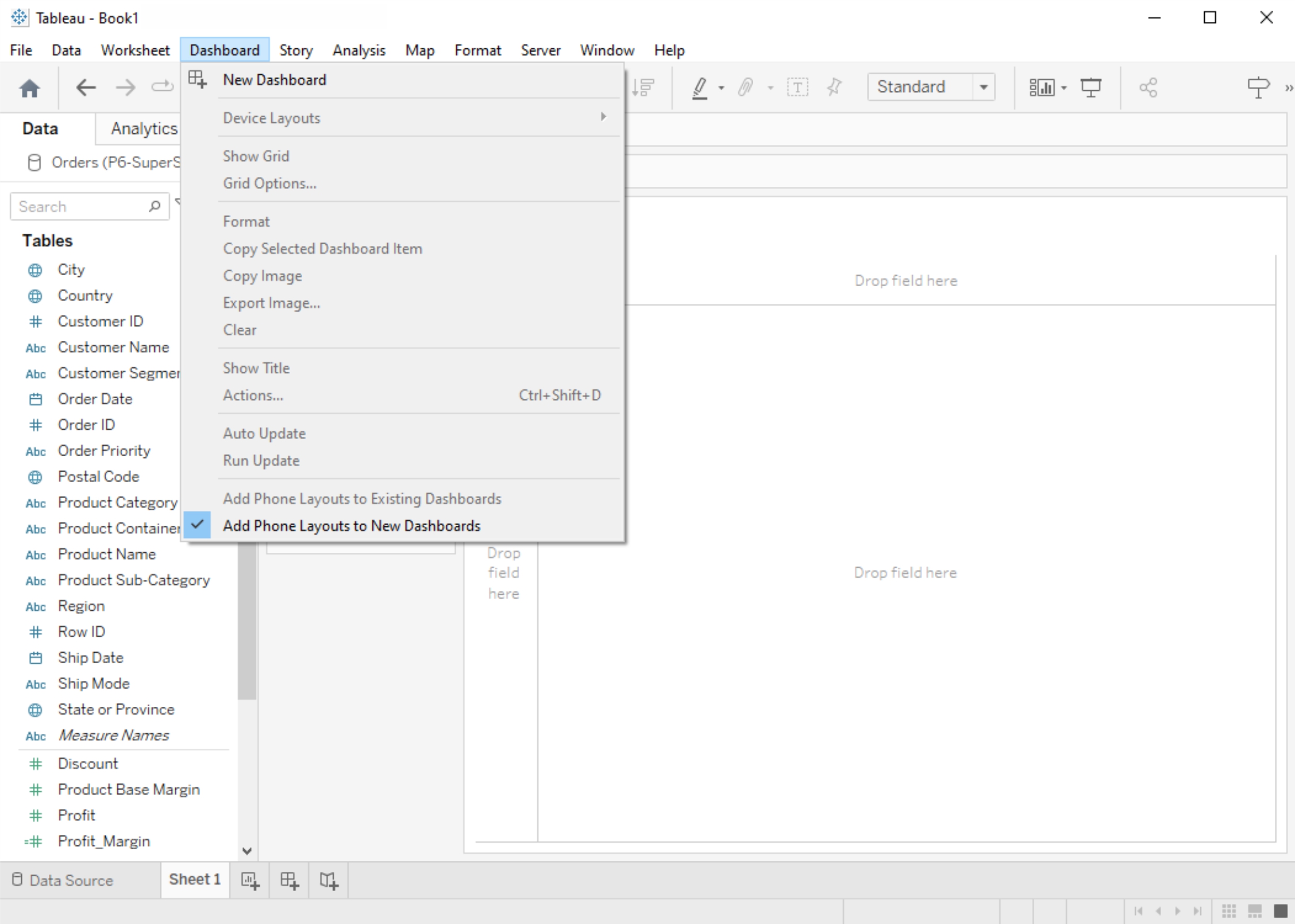Select the Discount measure field
The width and height of the screenshot is (1295, 924).
tap(88, 764)
